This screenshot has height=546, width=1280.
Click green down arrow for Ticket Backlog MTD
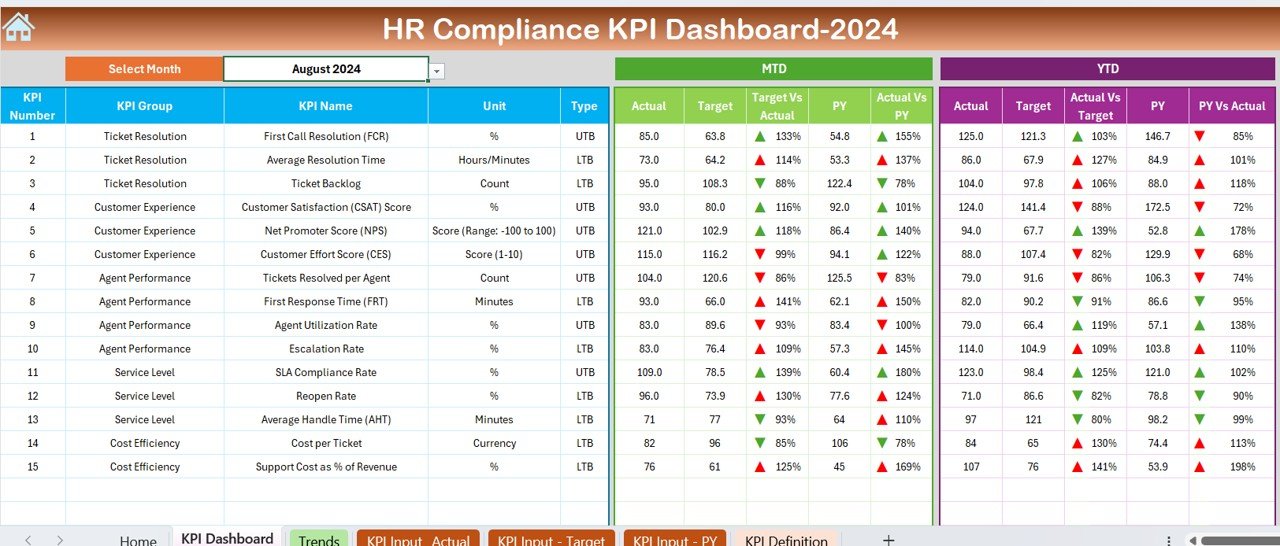coord(760,183)
